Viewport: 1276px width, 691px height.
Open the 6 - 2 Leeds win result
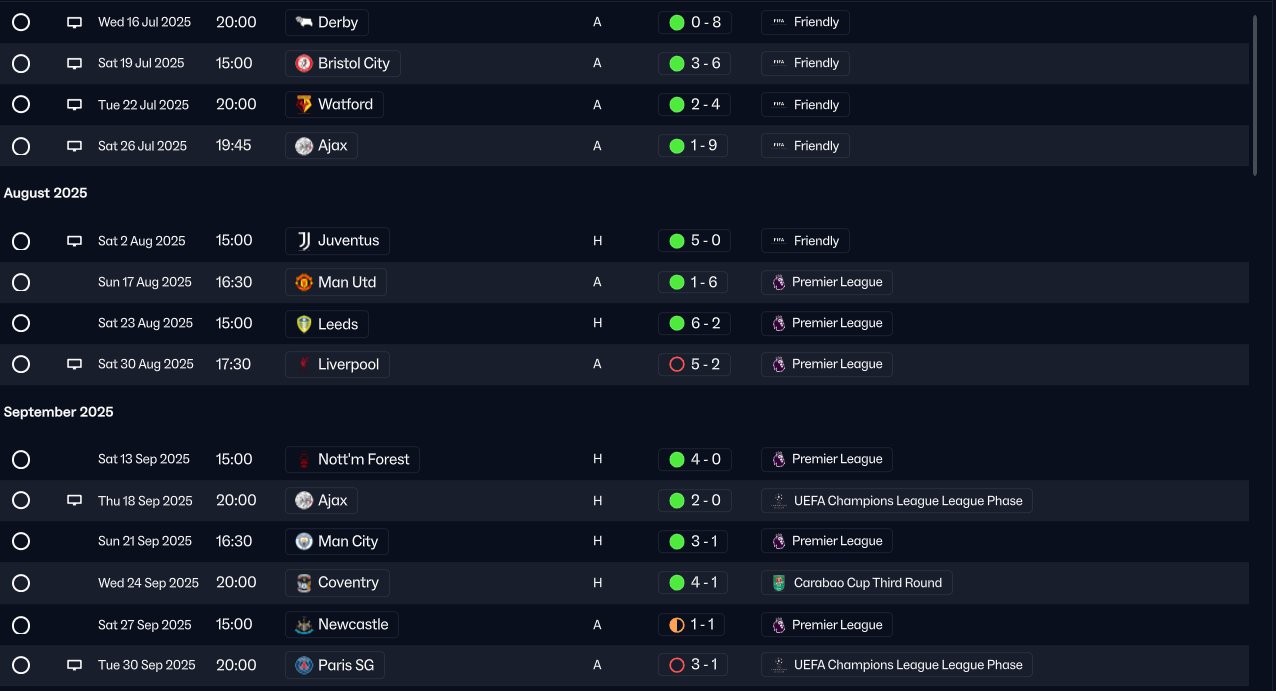[694, 323]
